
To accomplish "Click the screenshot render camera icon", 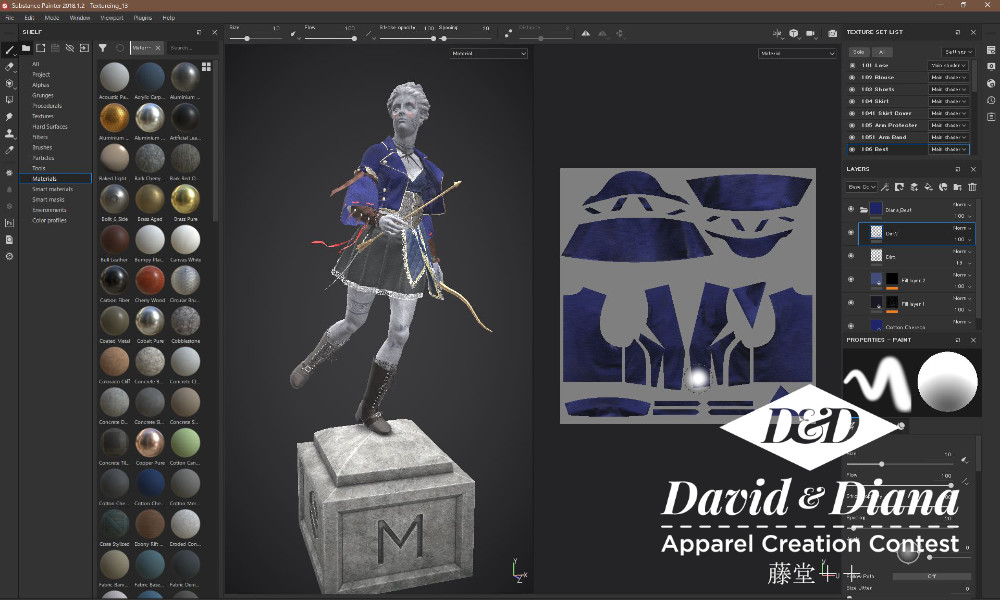I will (x=832, y=33).
